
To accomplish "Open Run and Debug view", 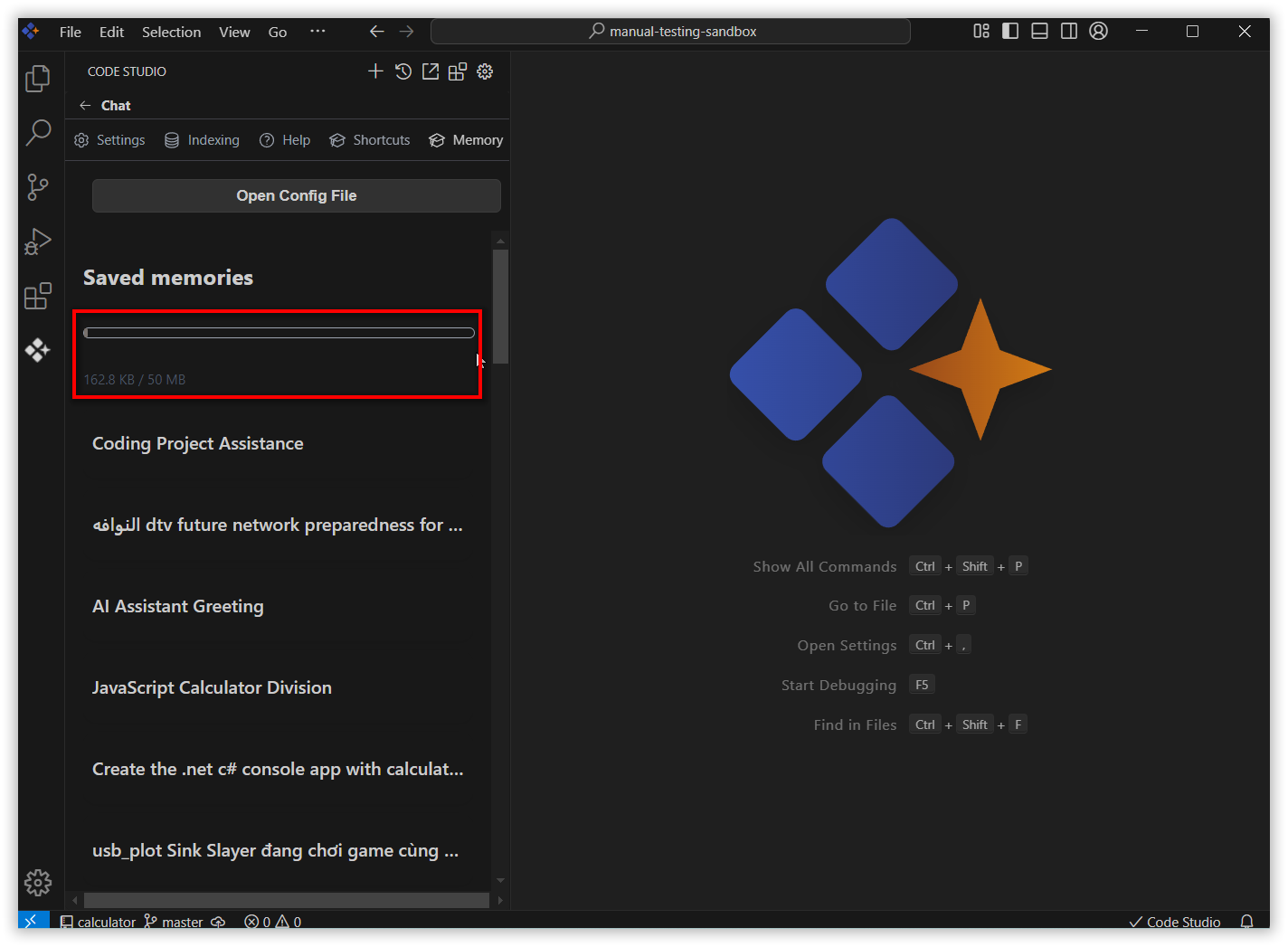I will coord(38,241).
